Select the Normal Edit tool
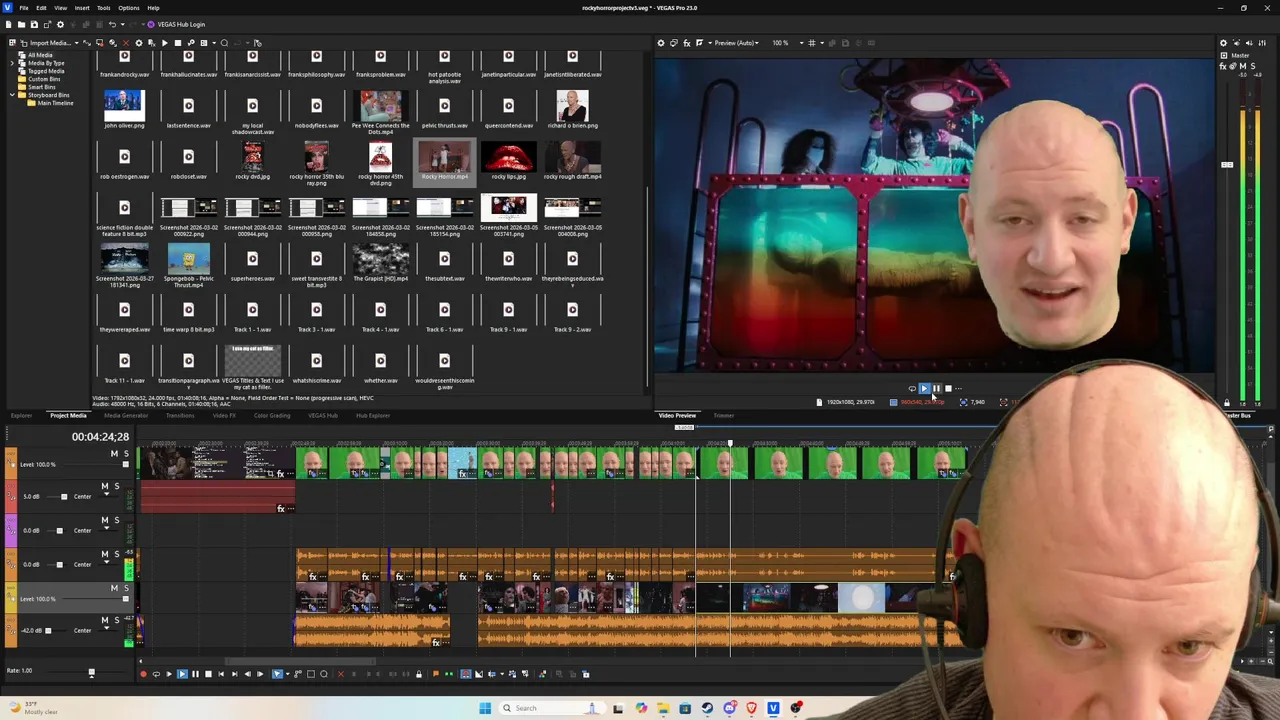Image resolution: width=1280 pixels, height=720 pixels. tap(277, 674)
